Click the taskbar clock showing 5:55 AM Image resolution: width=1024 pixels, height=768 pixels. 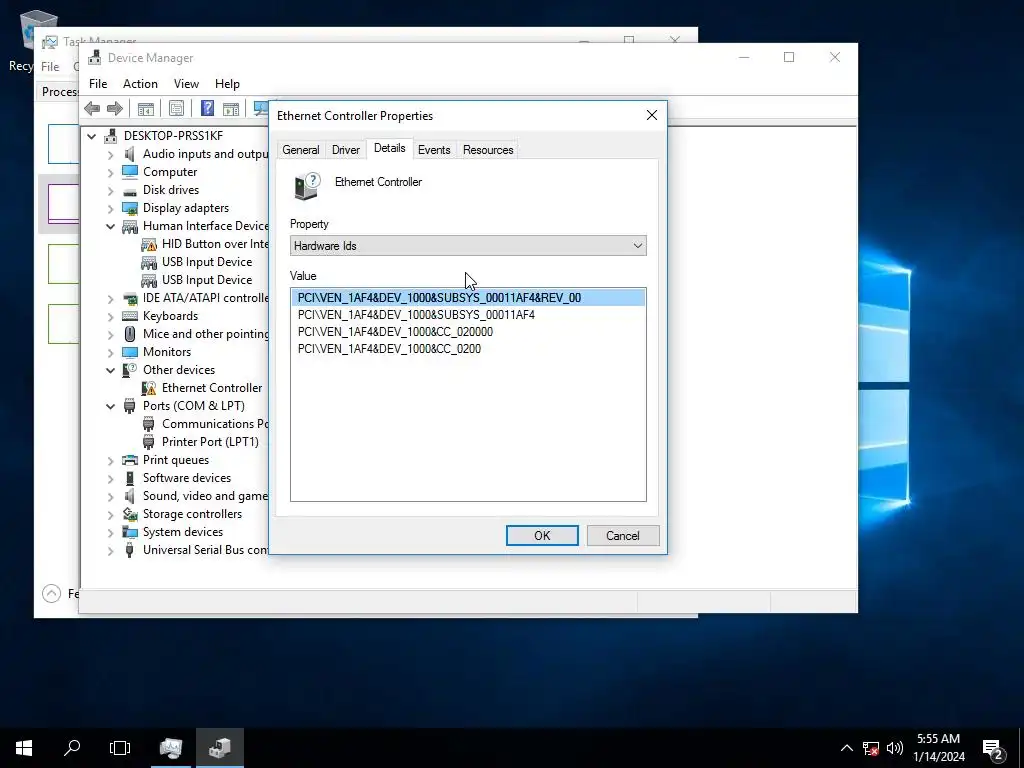click(938, 748)
